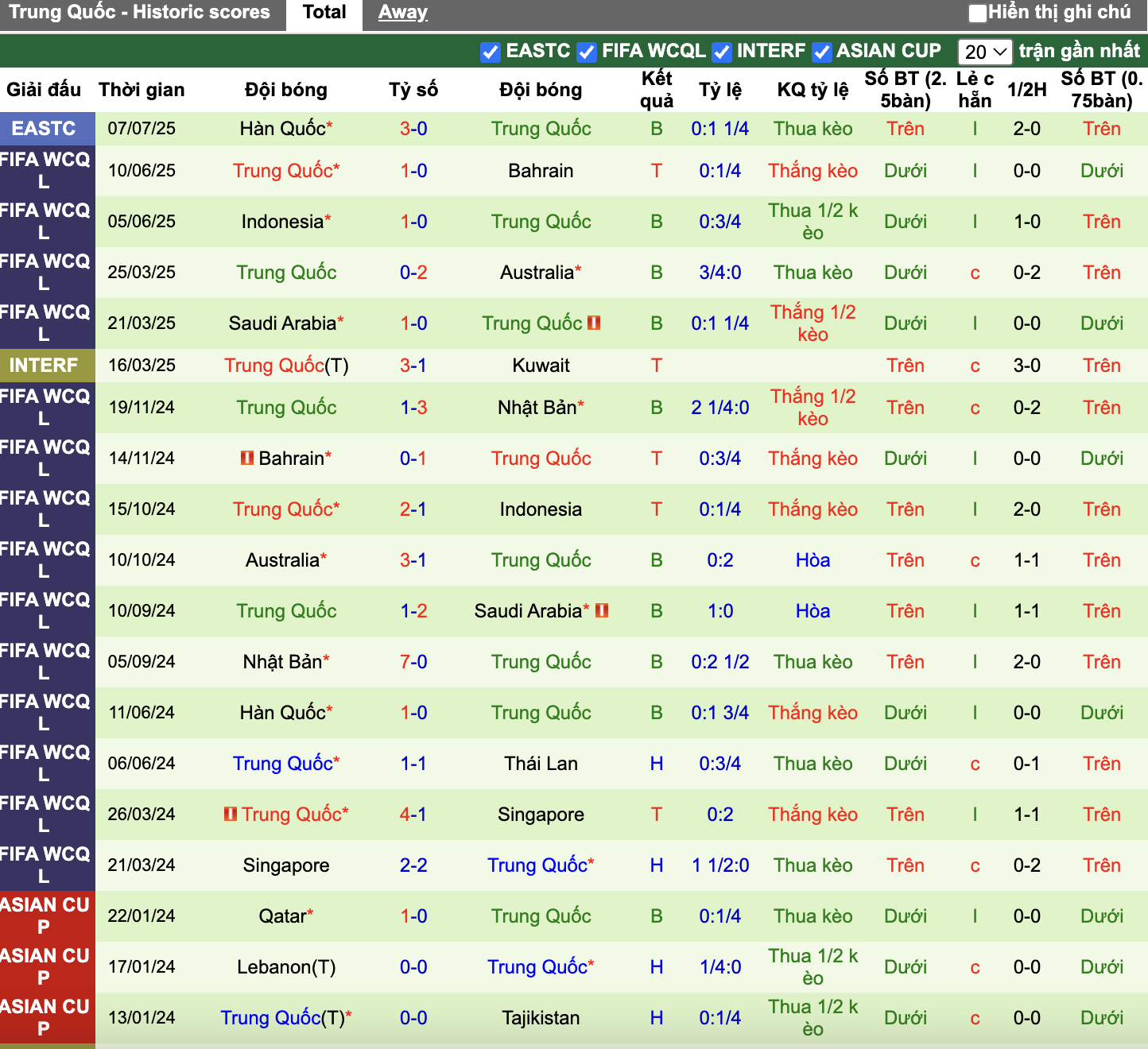Uncheck the FIFA WCQL filter checkbox
This screenshot has height=1049, width=1148.
[x=587, y=52]
